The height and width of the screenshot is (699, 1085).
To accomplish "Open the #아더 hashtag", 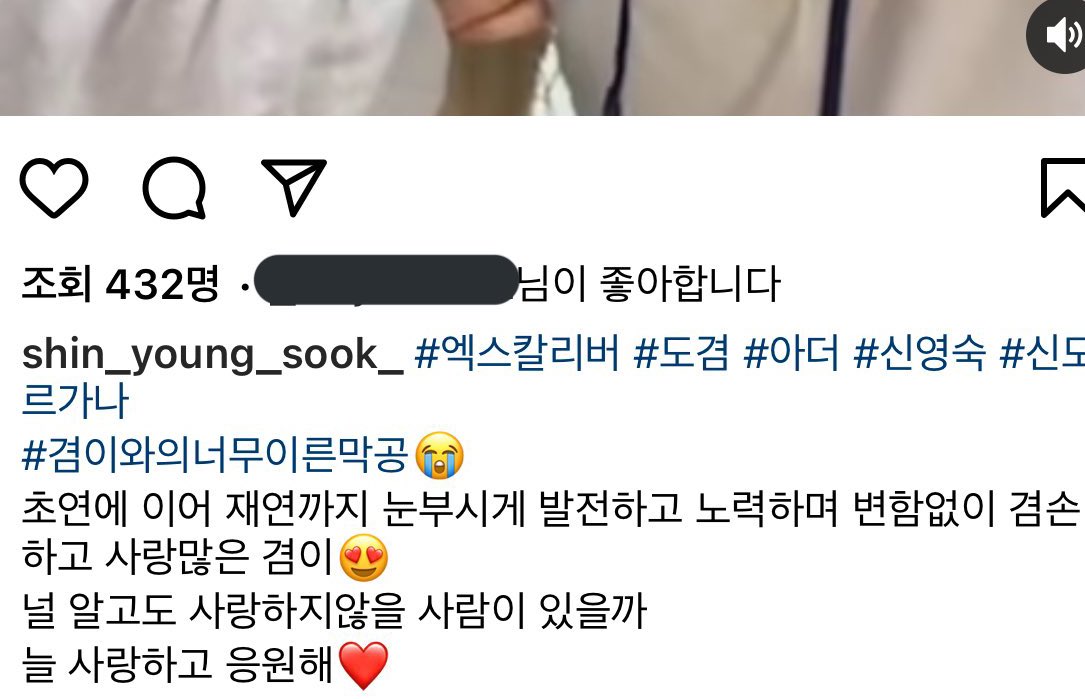I will click(x=791, y=353).
